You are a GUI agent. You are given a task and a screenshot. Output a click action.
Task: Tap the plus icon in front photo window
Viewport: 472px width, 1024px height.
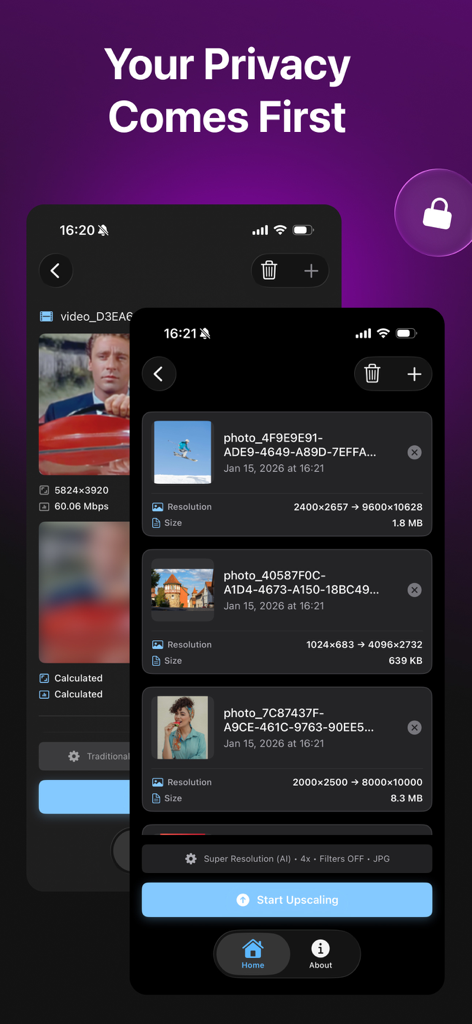coord(415,374)
